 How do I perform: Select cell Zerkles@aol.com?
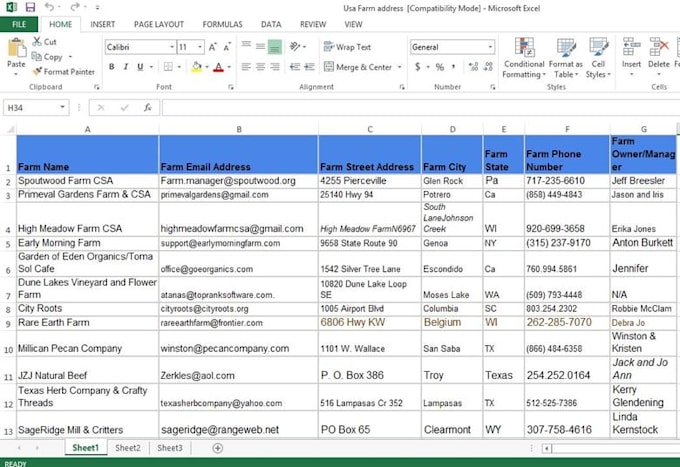[239, 370]
